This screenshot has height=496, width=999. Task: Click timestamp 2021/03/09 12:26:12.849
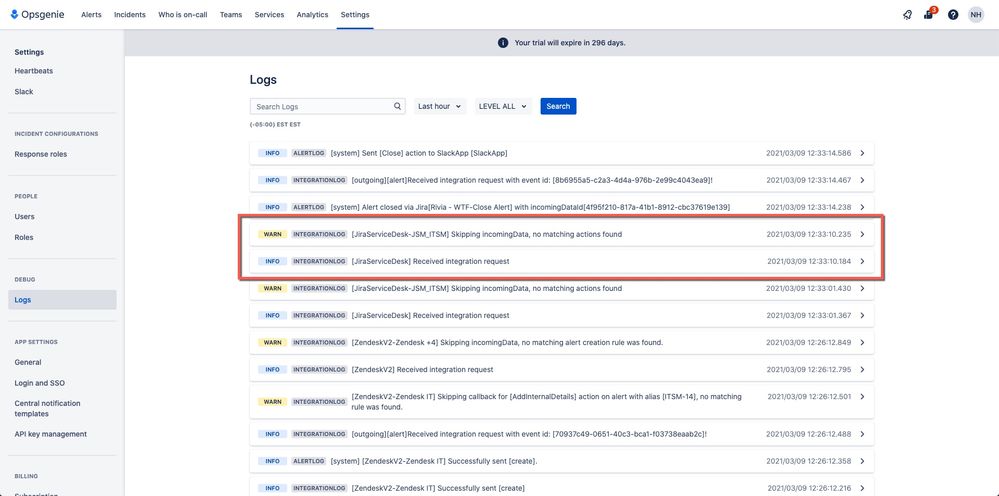tap(809, 343)
